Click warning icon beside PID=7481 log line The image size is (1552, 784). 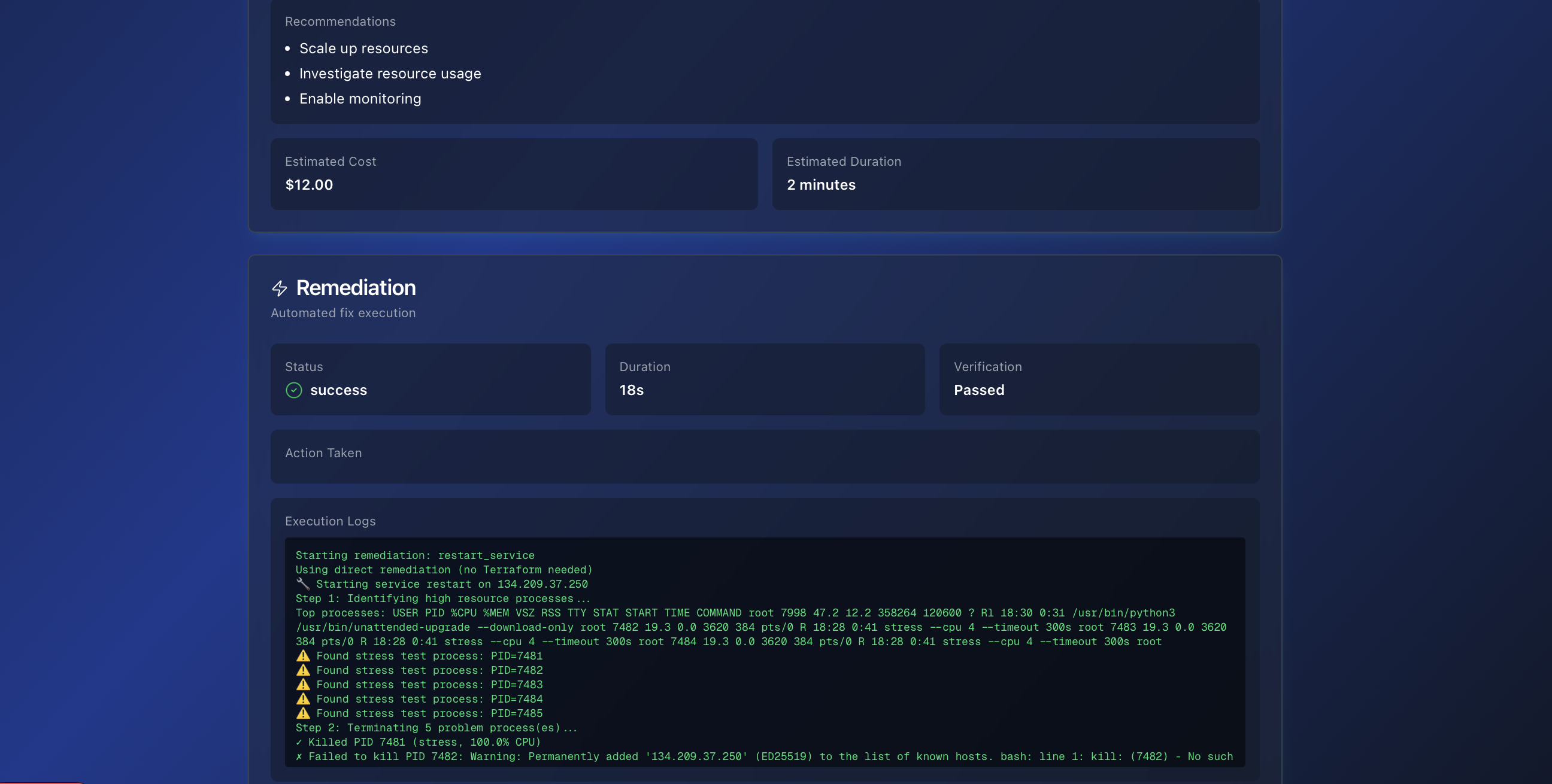pos(303,656)
